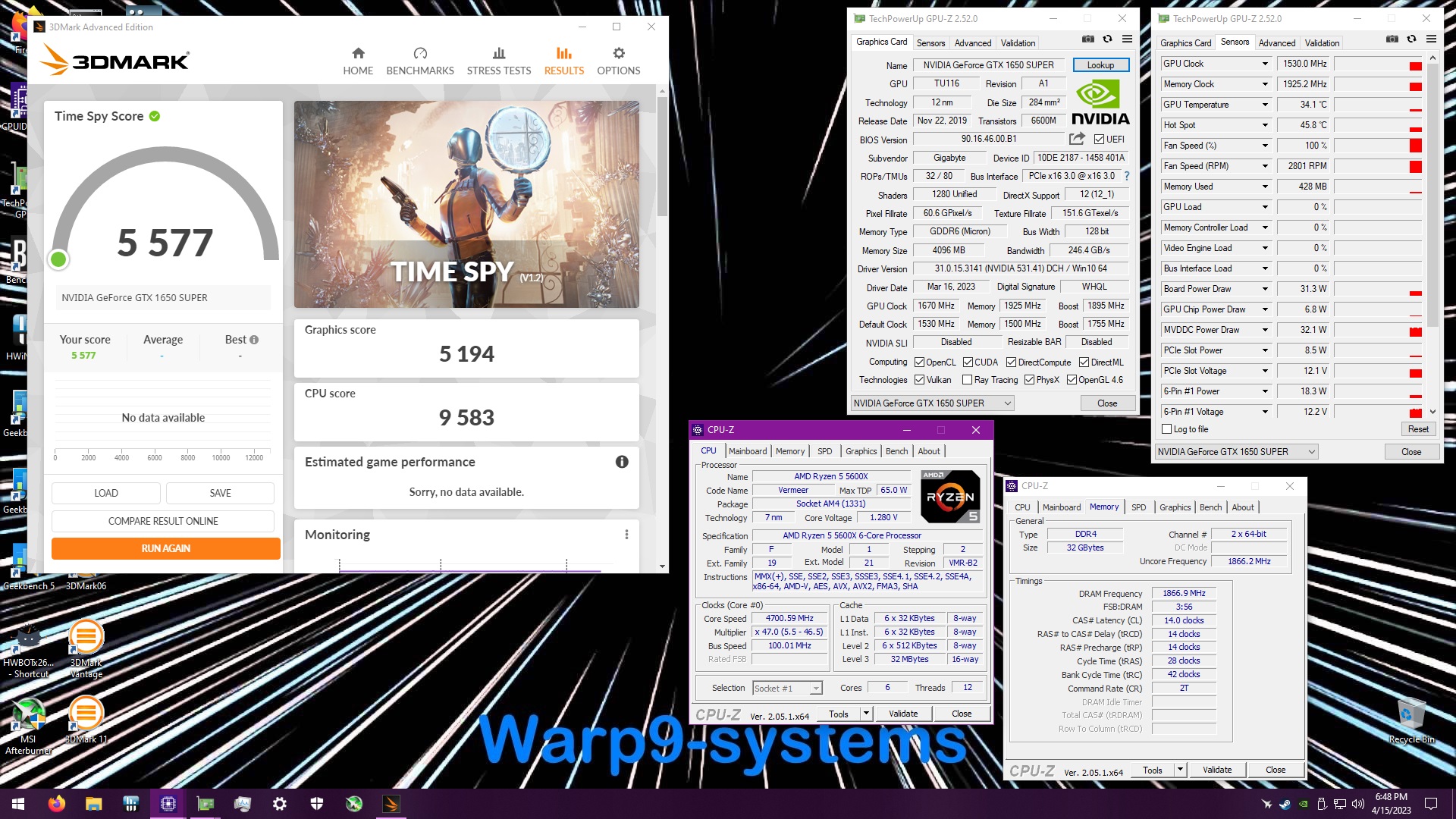Toggle OpenCL checkbox
This screenshot has height=819, width=1456.
(x=919, y=362)
